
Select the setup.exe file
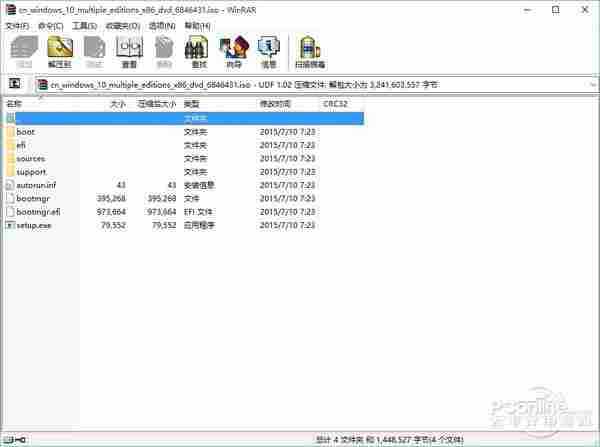pyautogui.click(x=33, y=225)
